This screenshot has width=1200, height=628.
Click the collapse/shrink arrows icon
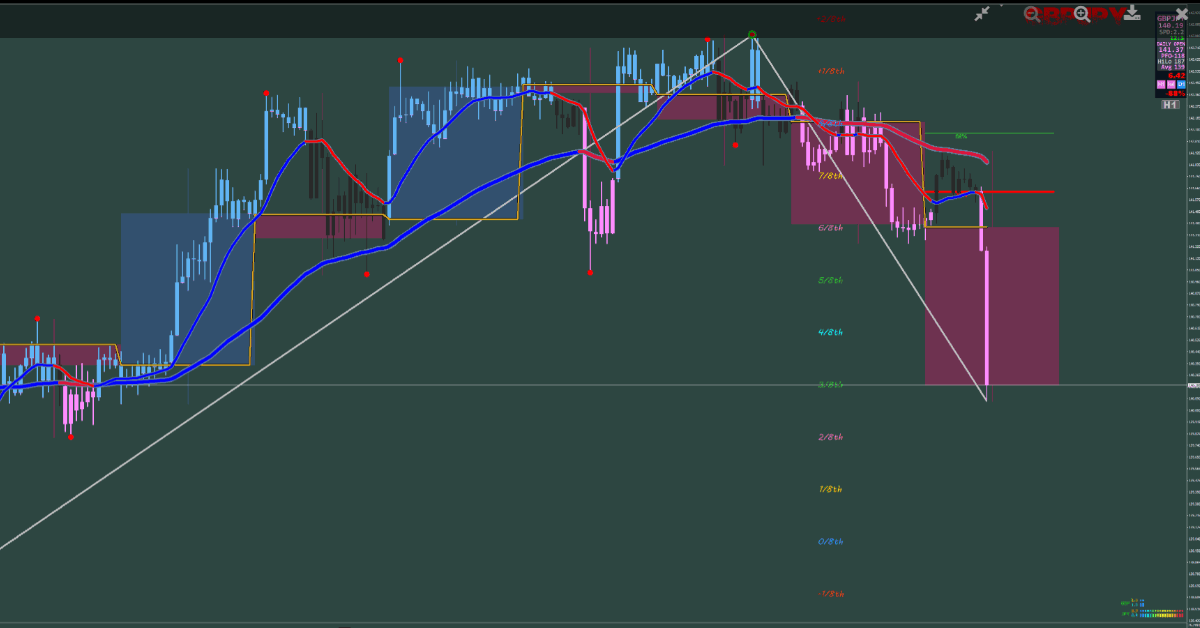click(x=984, y=13)
